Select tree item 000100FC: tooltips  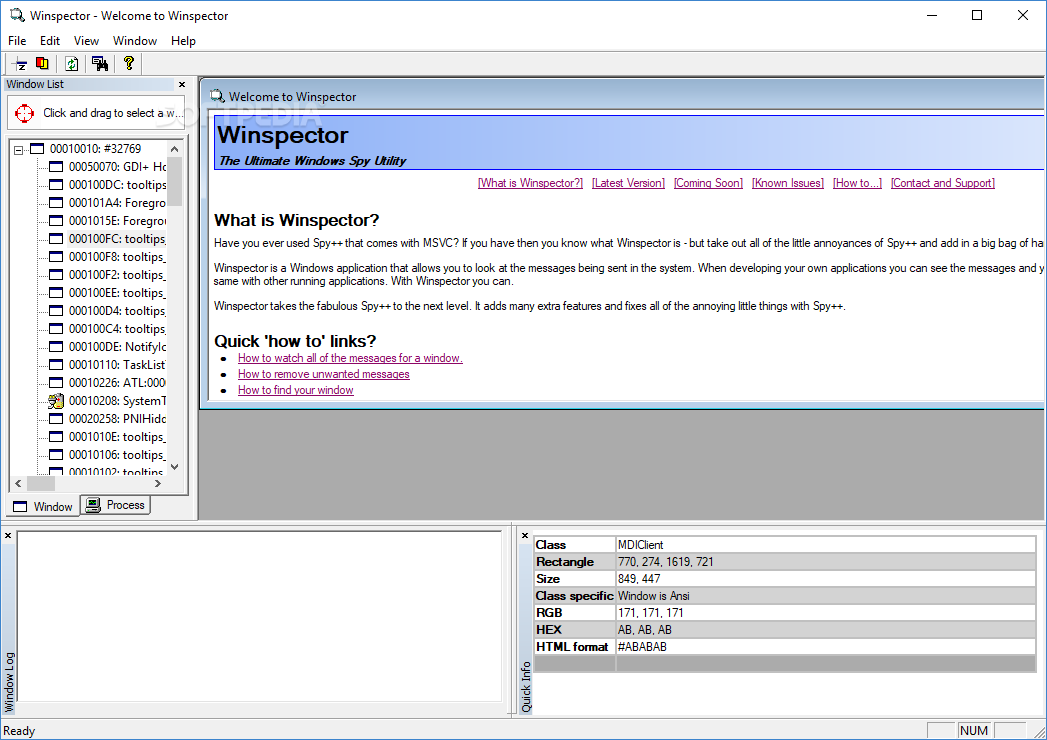click(x=117, y=239)
